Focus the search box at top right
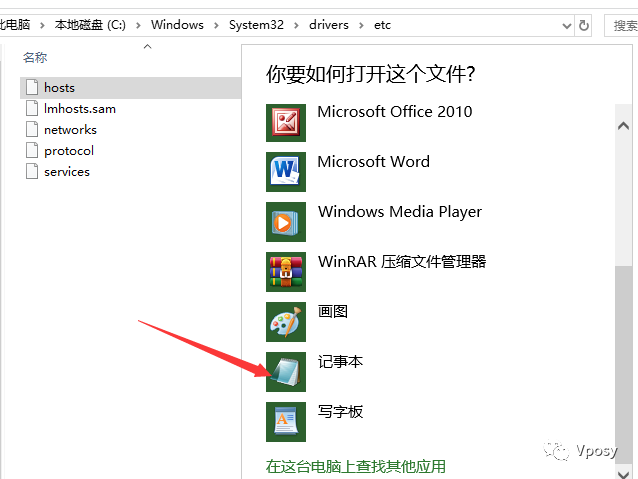Image resolution: width=638 pixels, height=479 pixels. point(621,26)
